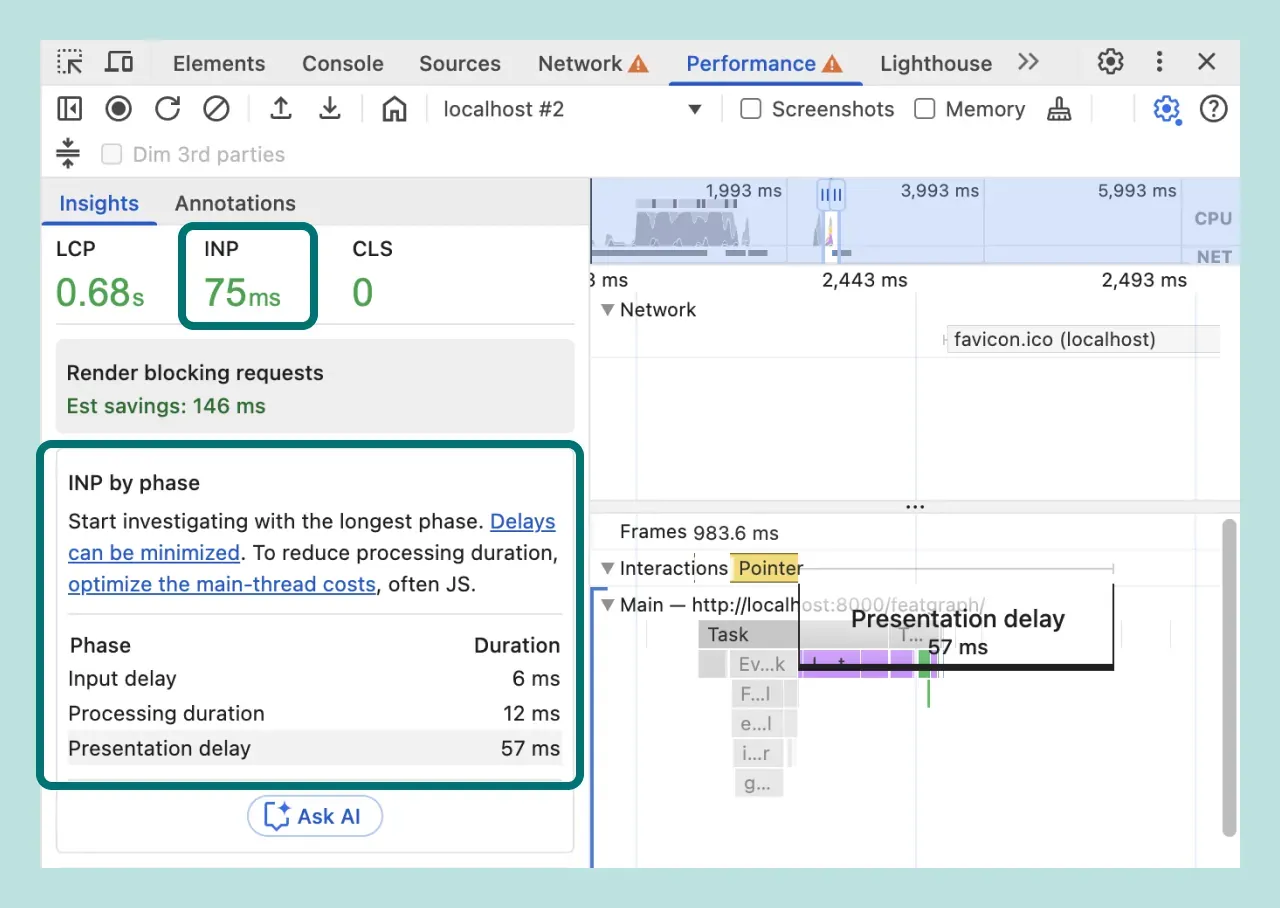
Task: Enable the Memory checkbox
Action: pos(924,109)
